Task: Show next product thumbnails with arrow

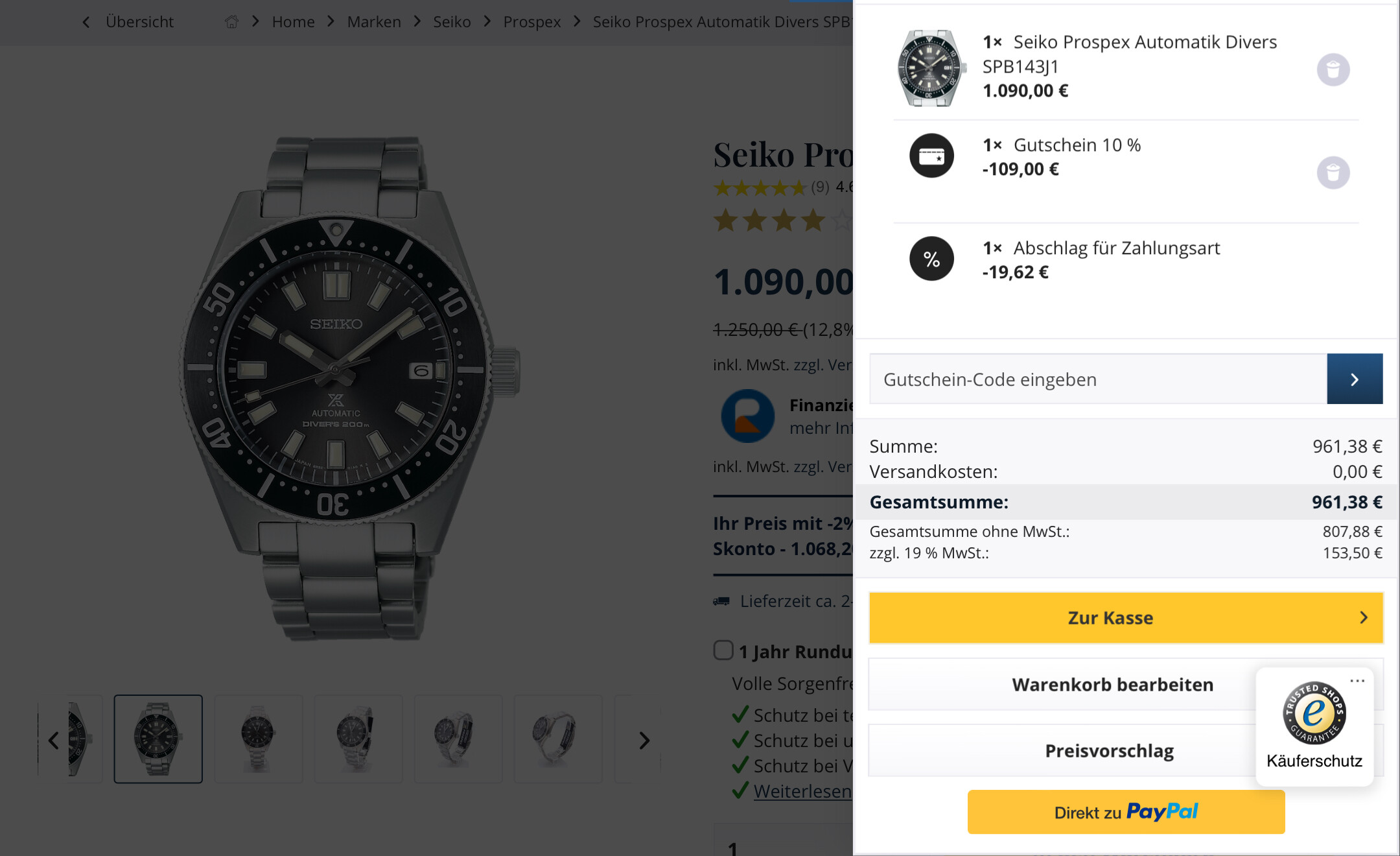Action: [644, 740]
